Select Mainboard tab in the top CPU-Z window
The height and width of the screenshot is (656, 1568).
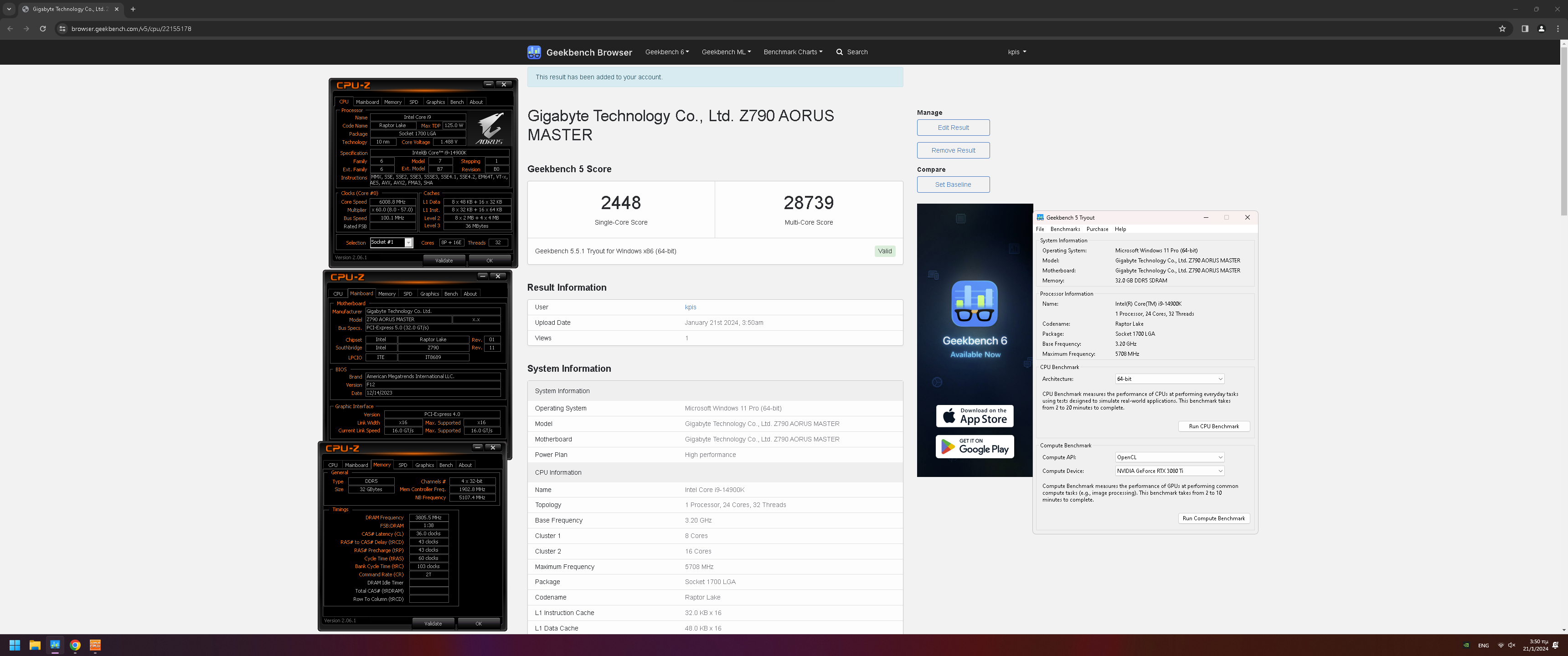coord(368,102)
